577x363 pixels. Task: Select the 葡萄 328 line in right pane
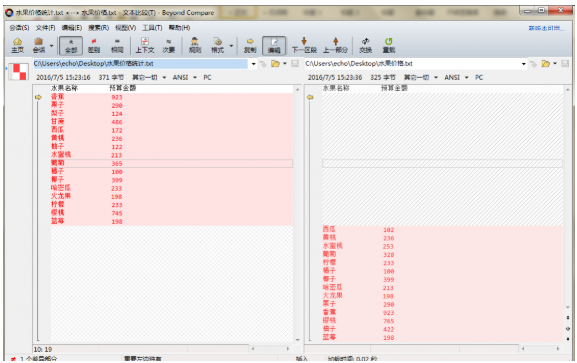click(x=443, y=255)
